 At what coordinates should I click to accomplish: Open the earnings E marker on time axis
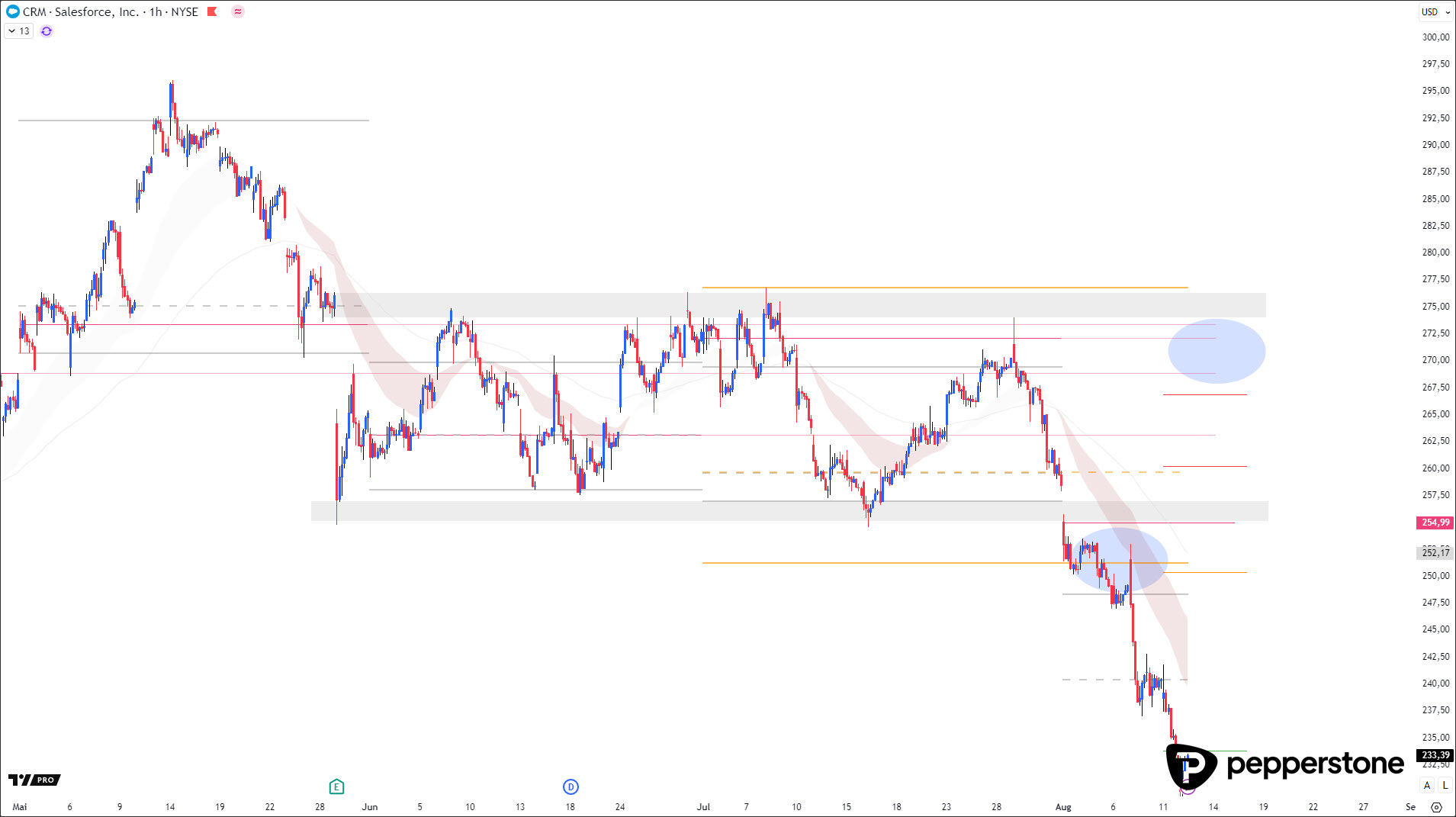coord(336,786)
